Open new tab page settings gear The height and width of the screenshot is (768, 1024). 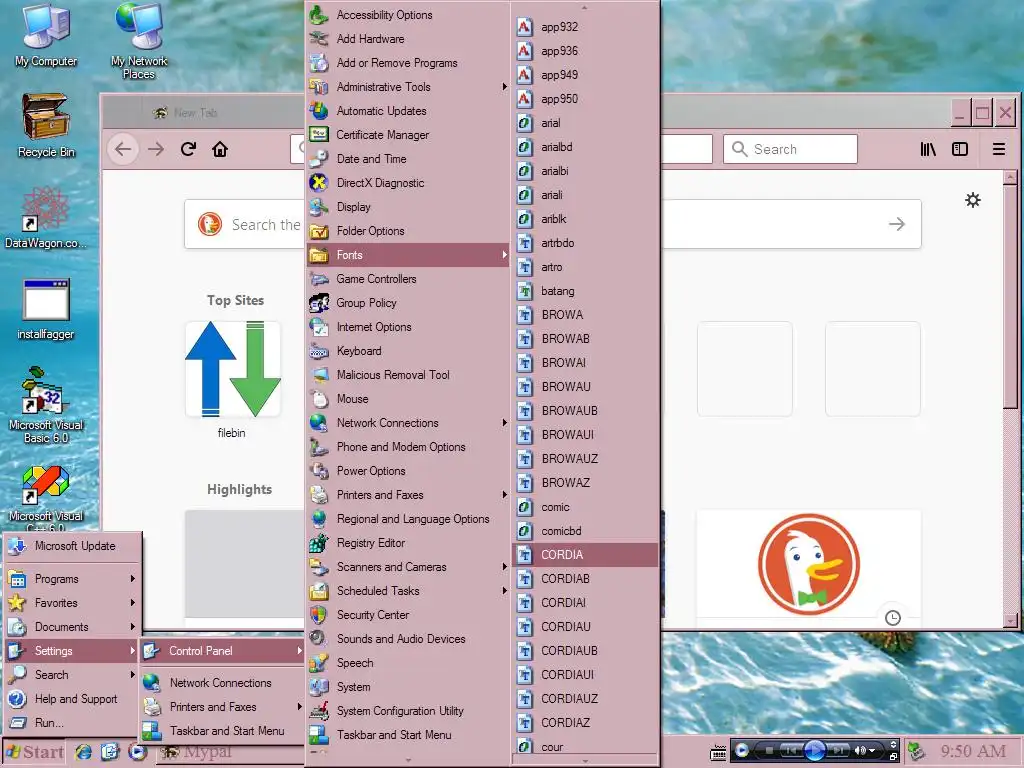(972, 200)
